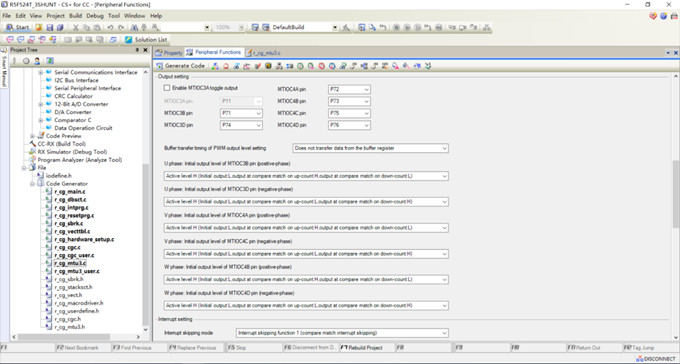
Task: Select RX Simulator (Debug Tool) tree node
Action: coord(72,152)
